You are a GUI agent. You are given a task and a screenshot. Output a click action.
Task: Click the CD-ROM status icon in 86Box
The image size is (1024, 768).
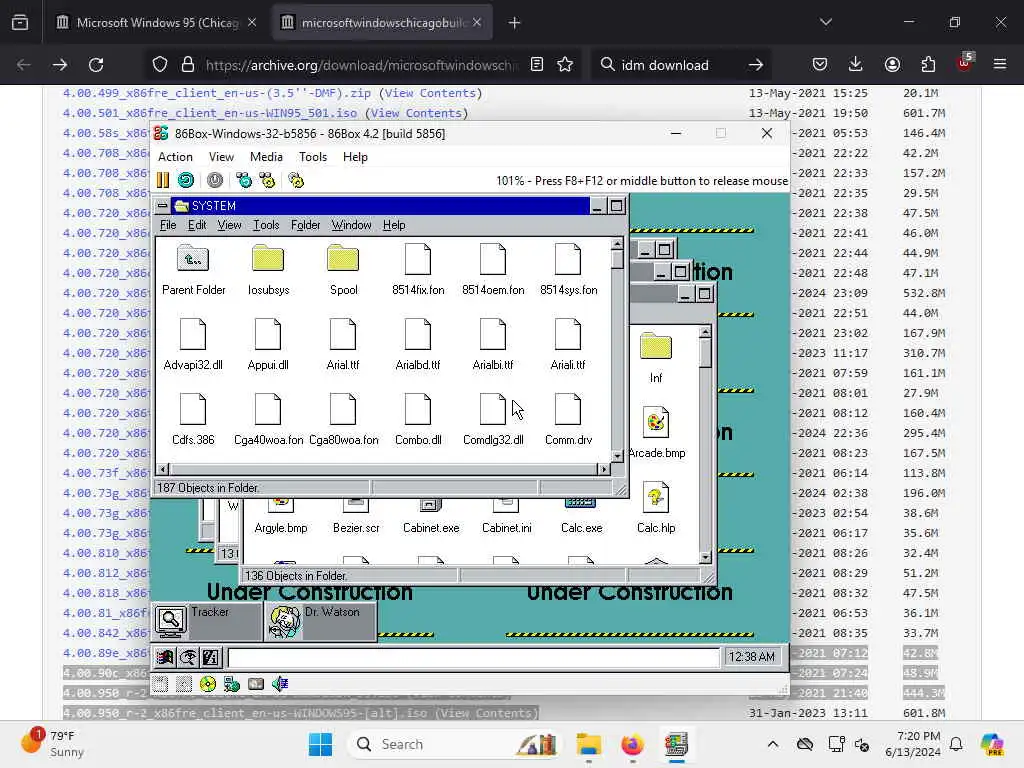tap(208, 684)
